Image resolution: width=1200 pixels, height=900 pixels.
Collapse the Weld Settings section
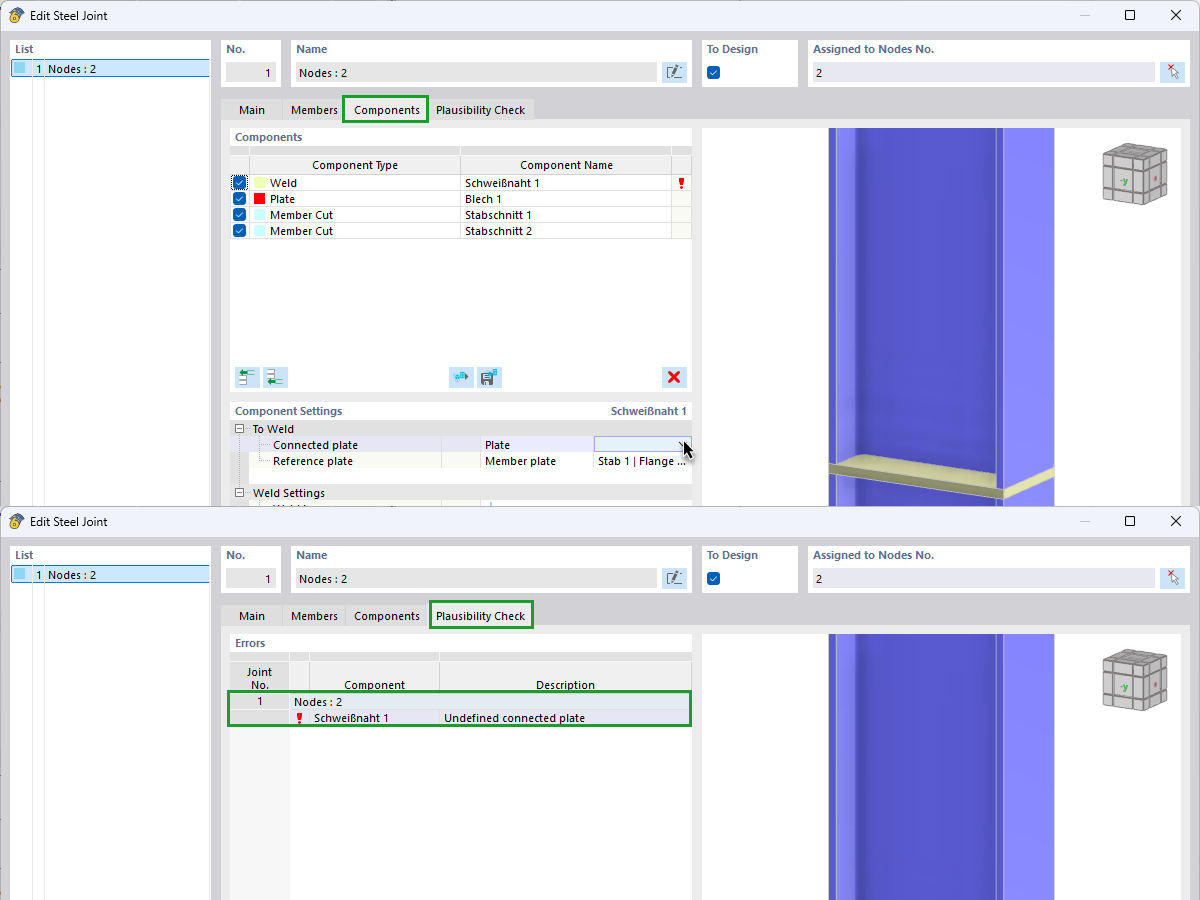pos(238,492)
